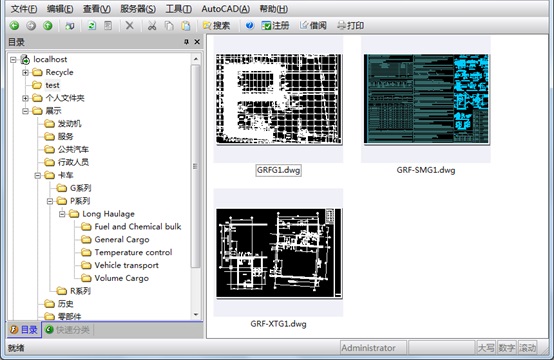
Task: Click the Cut scissors icon
Action: [x=152, y=25]
